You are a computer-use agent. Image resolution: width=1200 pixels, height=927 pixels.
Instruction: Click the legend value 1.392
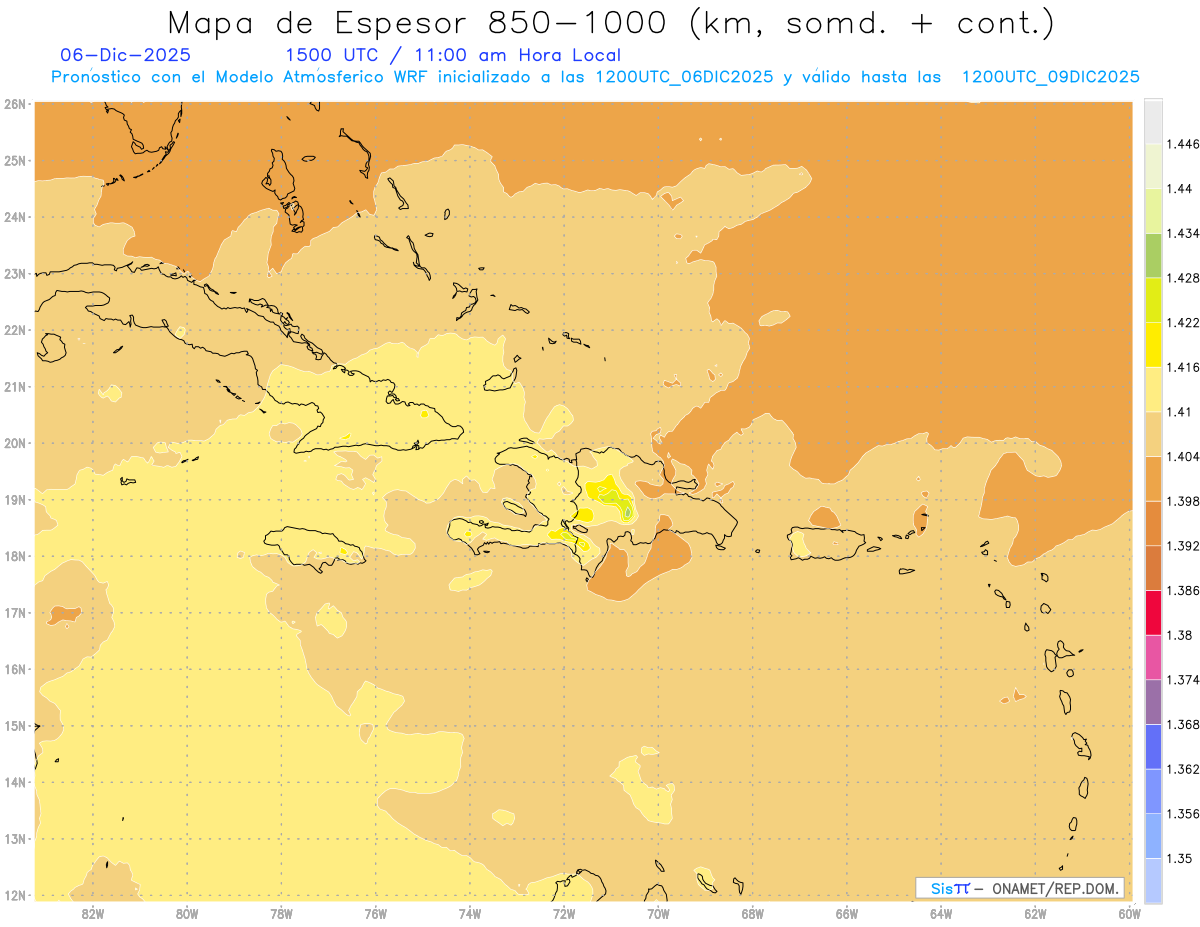point(1183,546)
